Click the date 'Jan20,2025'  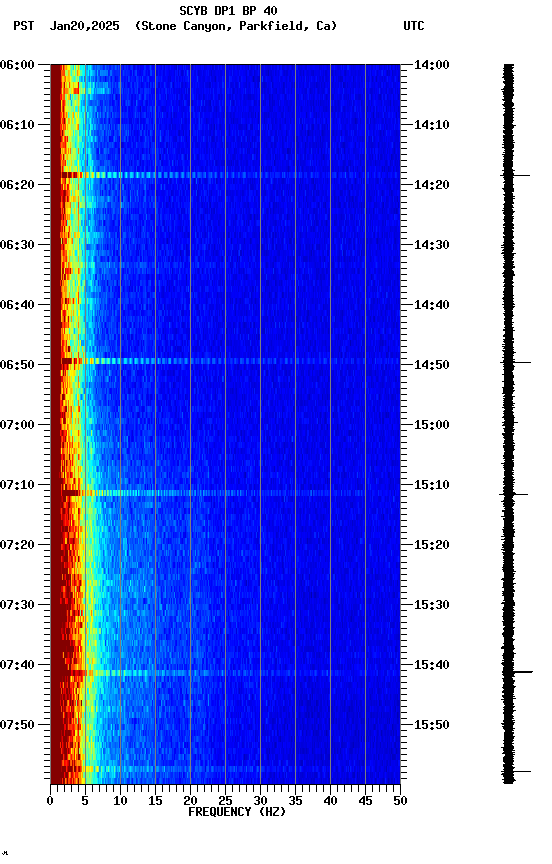(84, 26)
